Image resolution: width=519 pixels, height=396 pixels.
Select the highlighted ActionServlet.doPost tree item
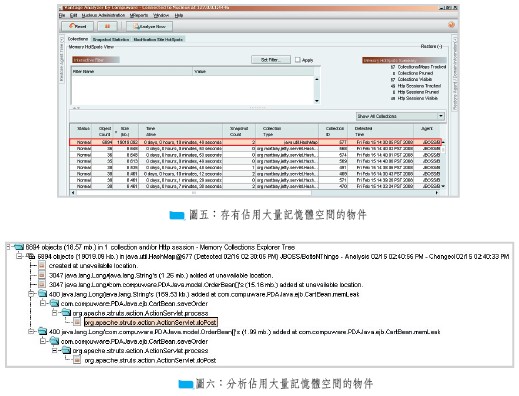[x=150, y=322]
